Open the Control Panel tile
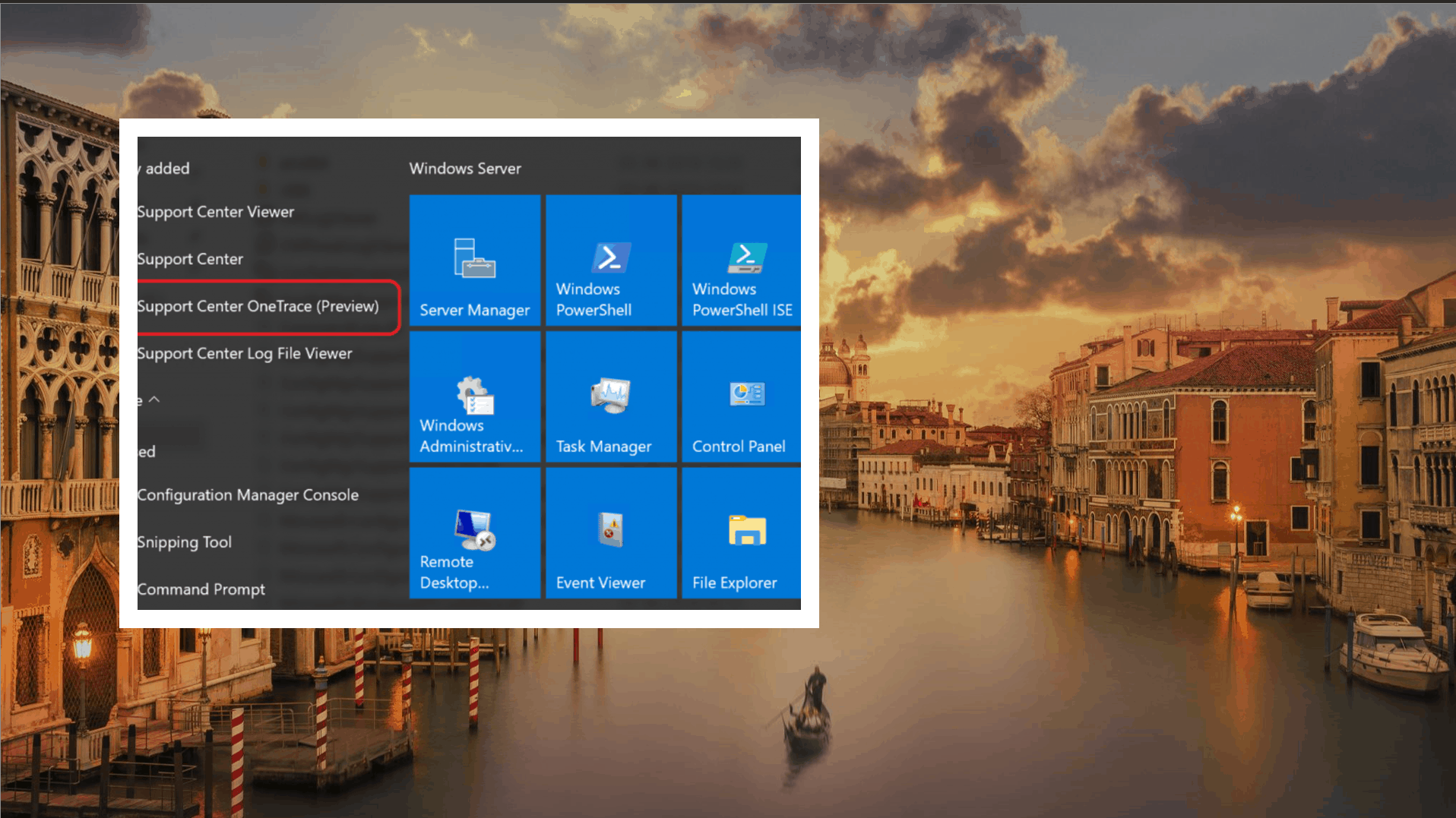Screen dimensions: 1456x818 (741, 396)
